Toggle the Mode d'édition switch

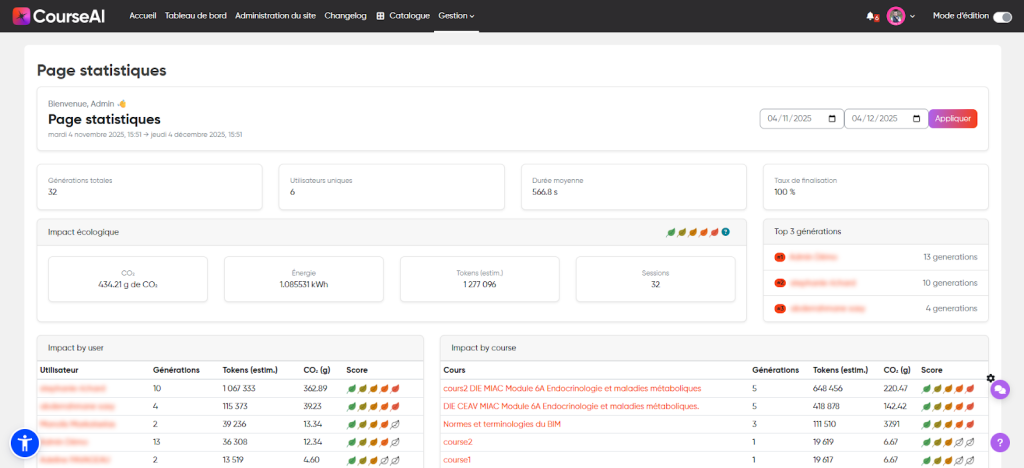[1001, 16]
